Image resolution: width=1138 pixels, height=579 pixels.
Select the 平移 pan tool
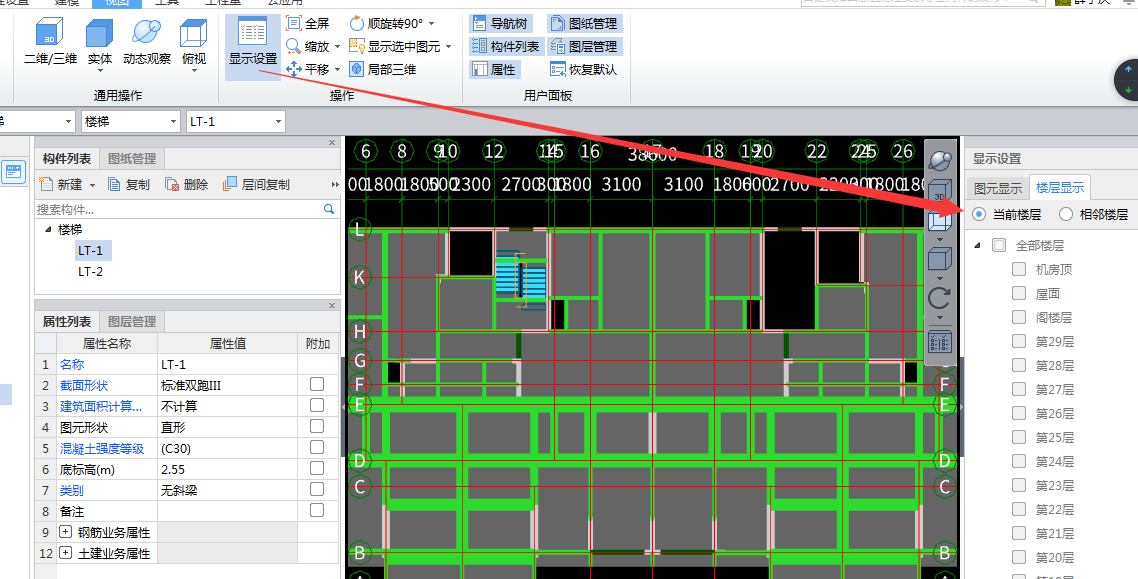308,69
